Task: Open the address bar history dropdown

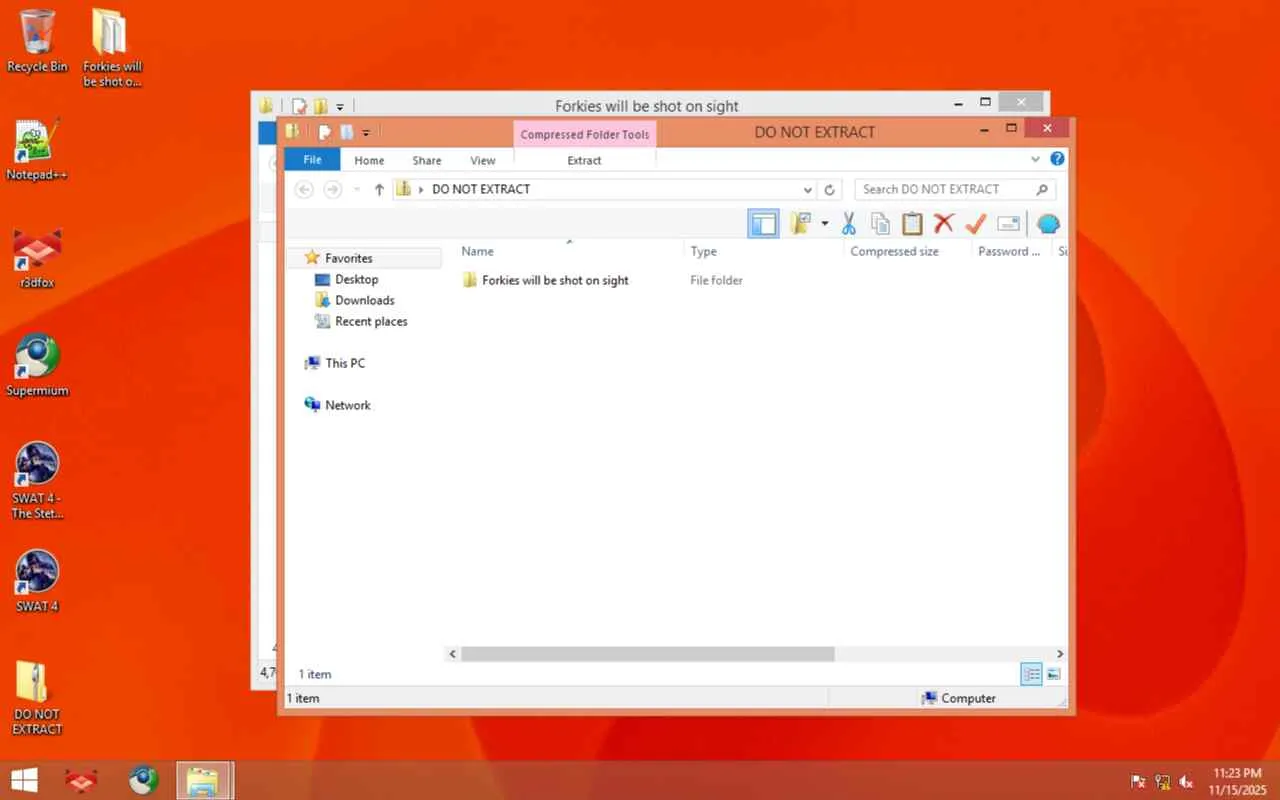Action: click(808, 189)
